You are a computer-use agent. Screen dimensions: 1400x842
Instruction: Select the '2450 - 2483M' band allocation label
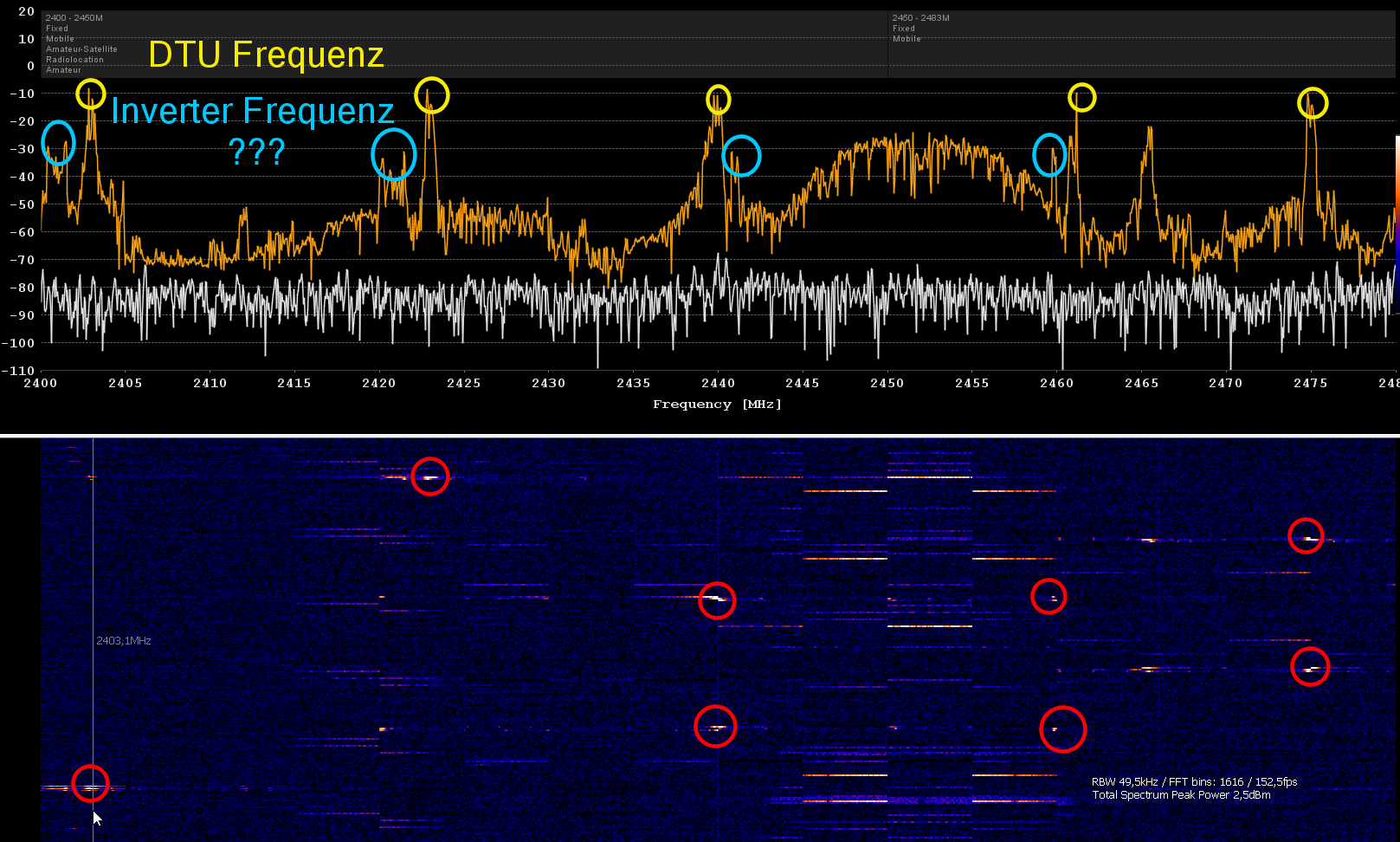click(920, 18)
